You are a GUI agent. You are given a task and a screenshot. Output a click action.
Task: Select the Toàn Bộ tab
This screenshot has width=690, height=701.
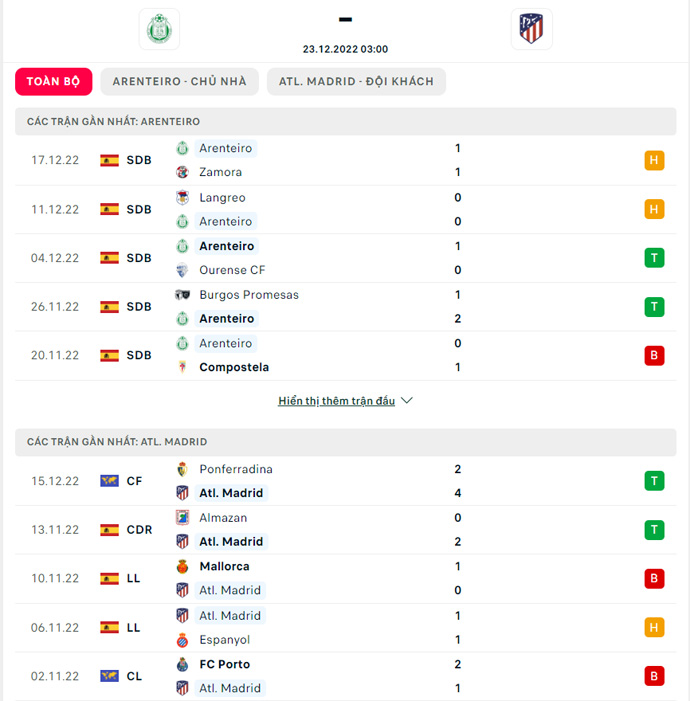click(54, 81)
